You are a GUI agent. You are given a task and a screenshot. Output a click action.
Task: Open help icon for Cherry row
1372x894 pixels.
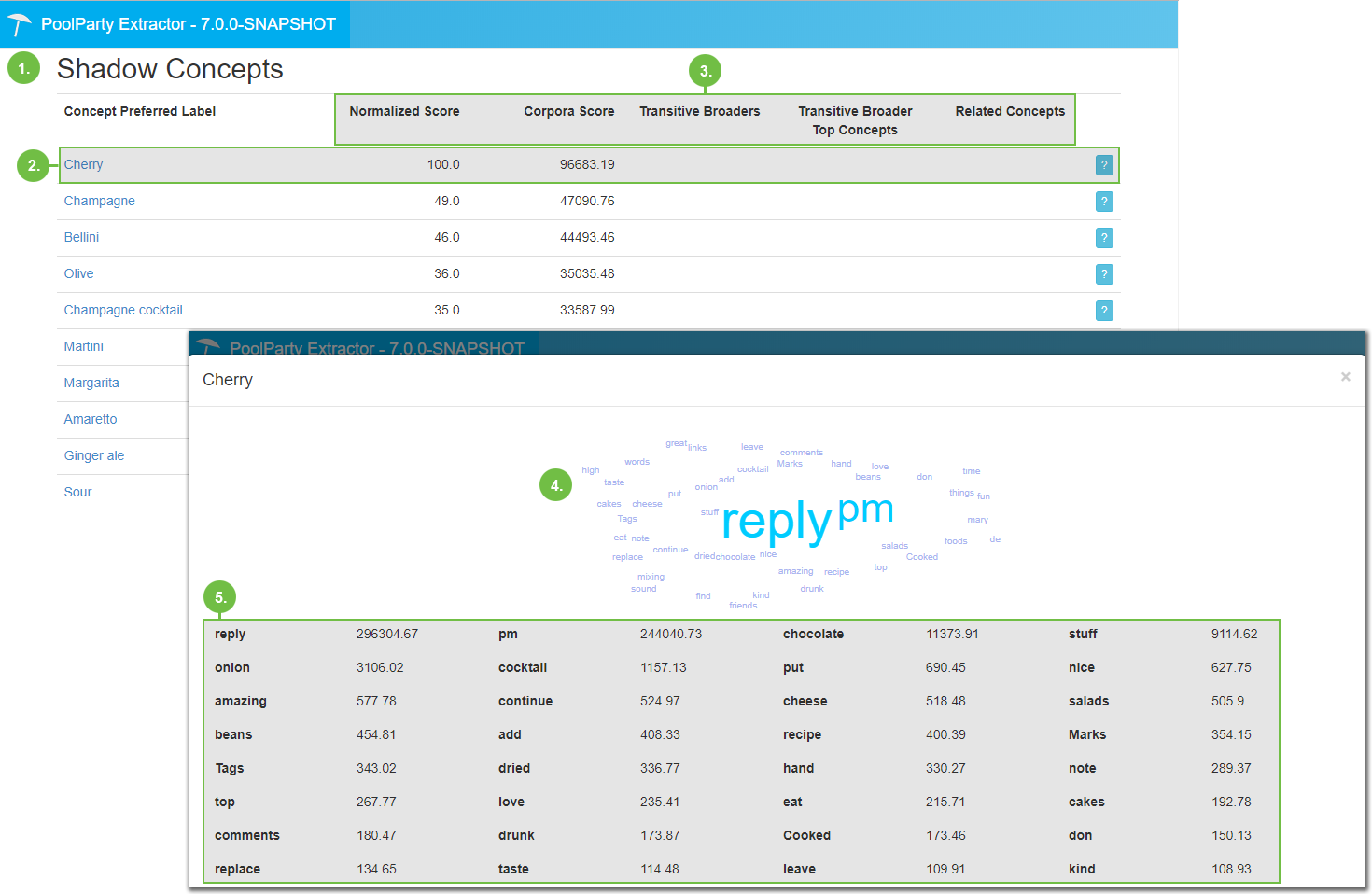(x=1104, y=165)
